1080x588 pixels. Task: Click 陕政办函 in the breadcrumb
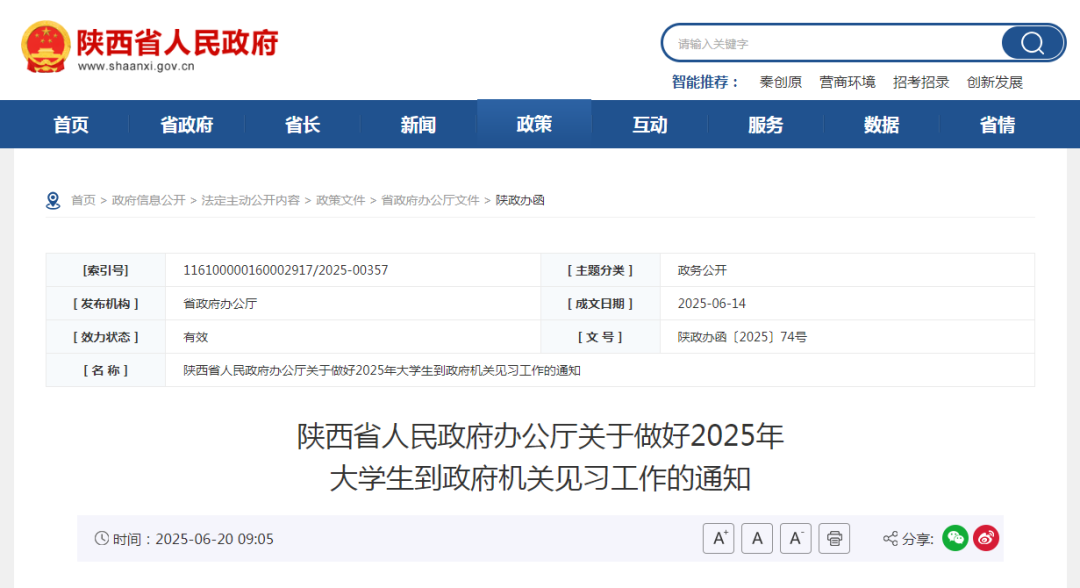(x=520, y=200)
